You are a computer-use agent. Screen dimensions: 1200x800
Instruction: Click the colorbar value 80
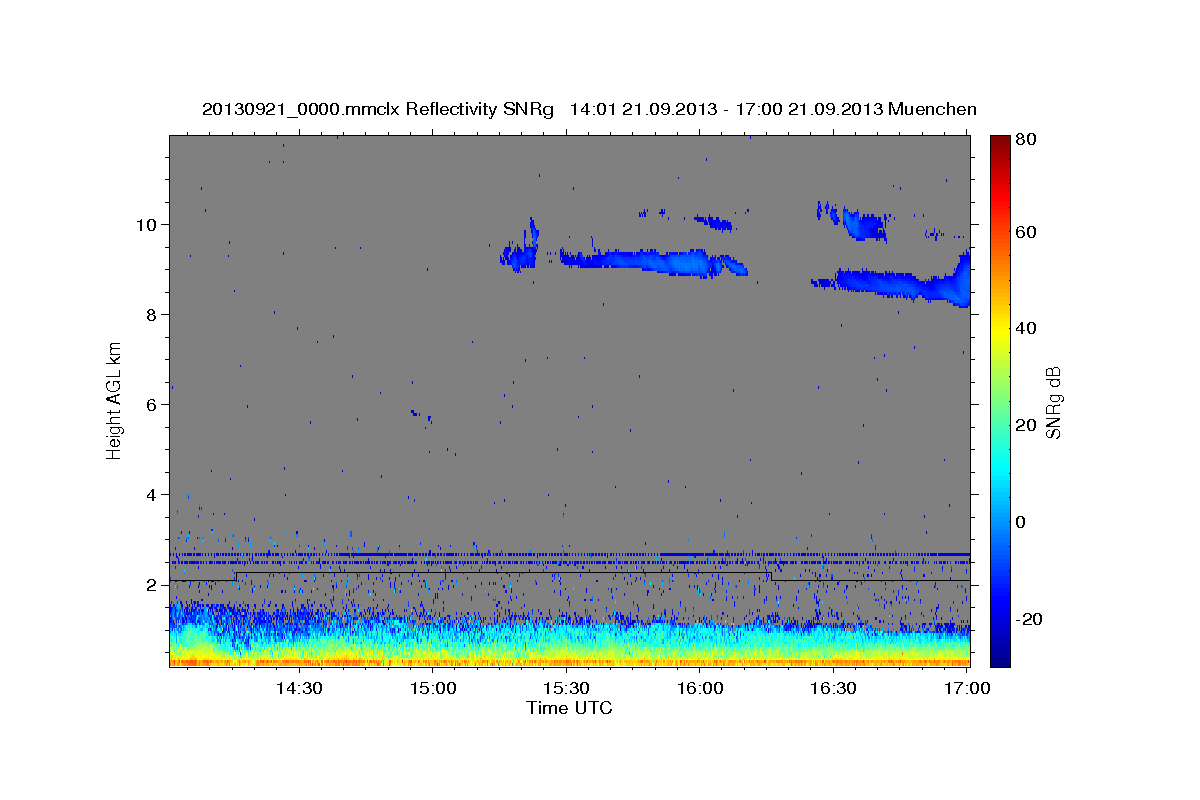point(1028,140)
